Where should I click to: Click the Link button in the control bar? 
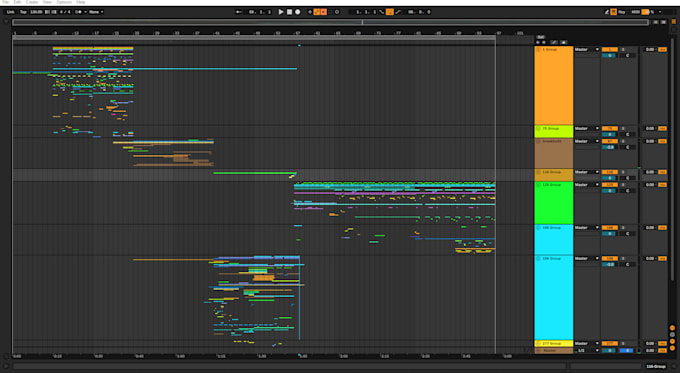[x=10, y=12]
